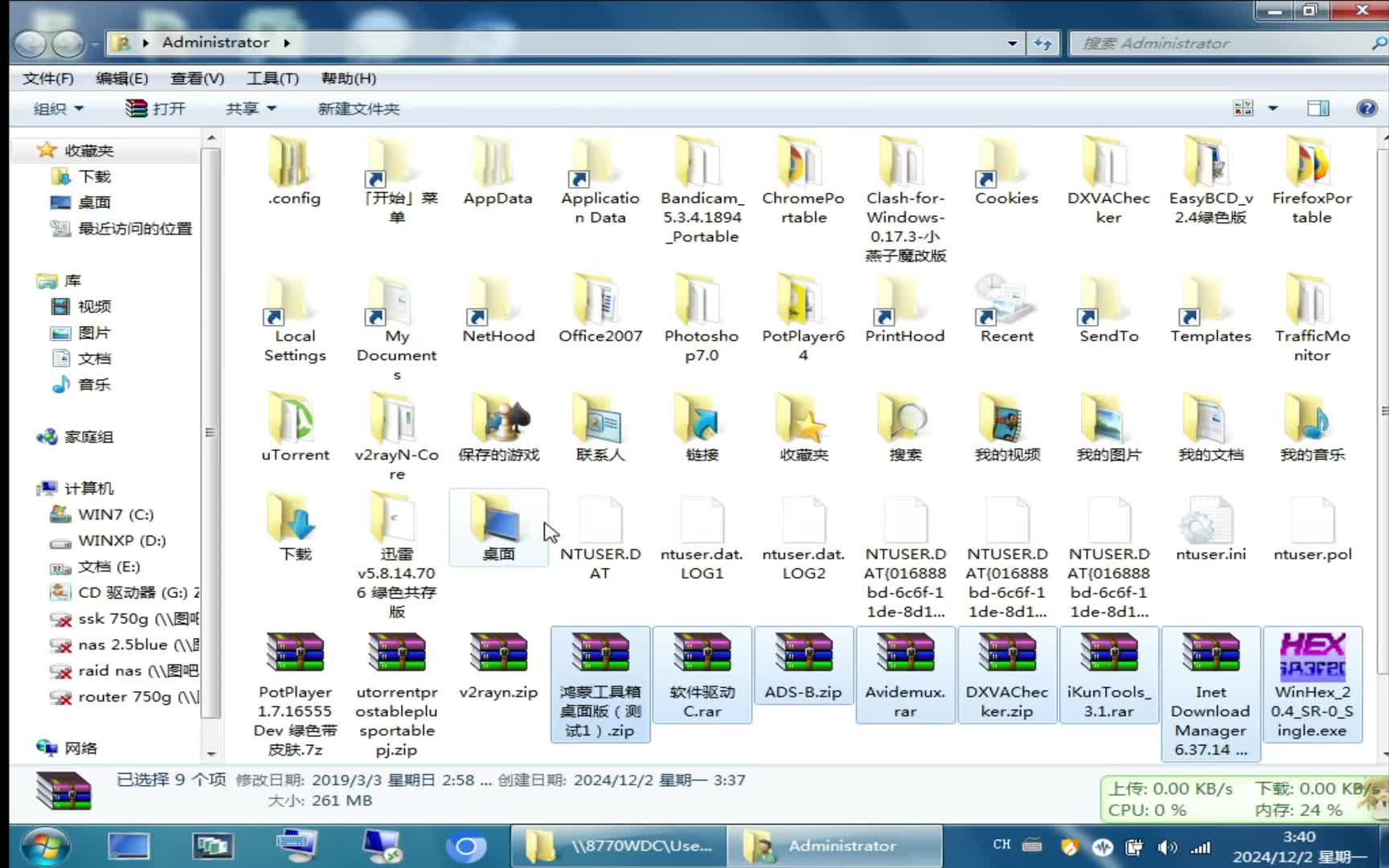The width and height of the screenshot is (1389, 868).
Task: Select the iKunTools_3.1.rar archive
Action: (x=1109, y=667)
